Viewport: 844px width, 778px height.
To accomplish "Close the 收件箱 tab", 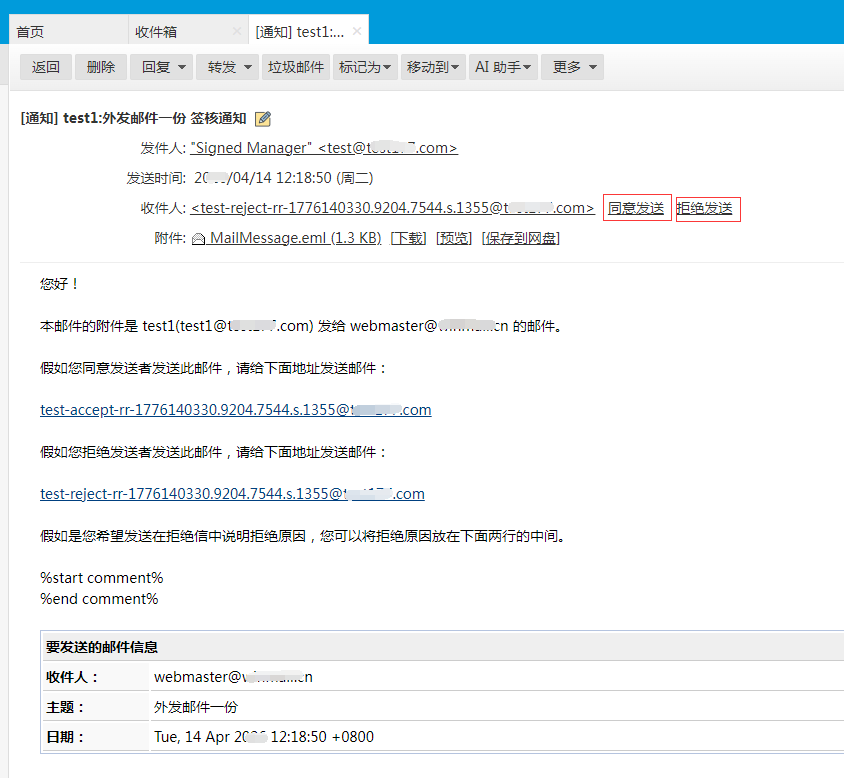I will (x=236, y=32).
